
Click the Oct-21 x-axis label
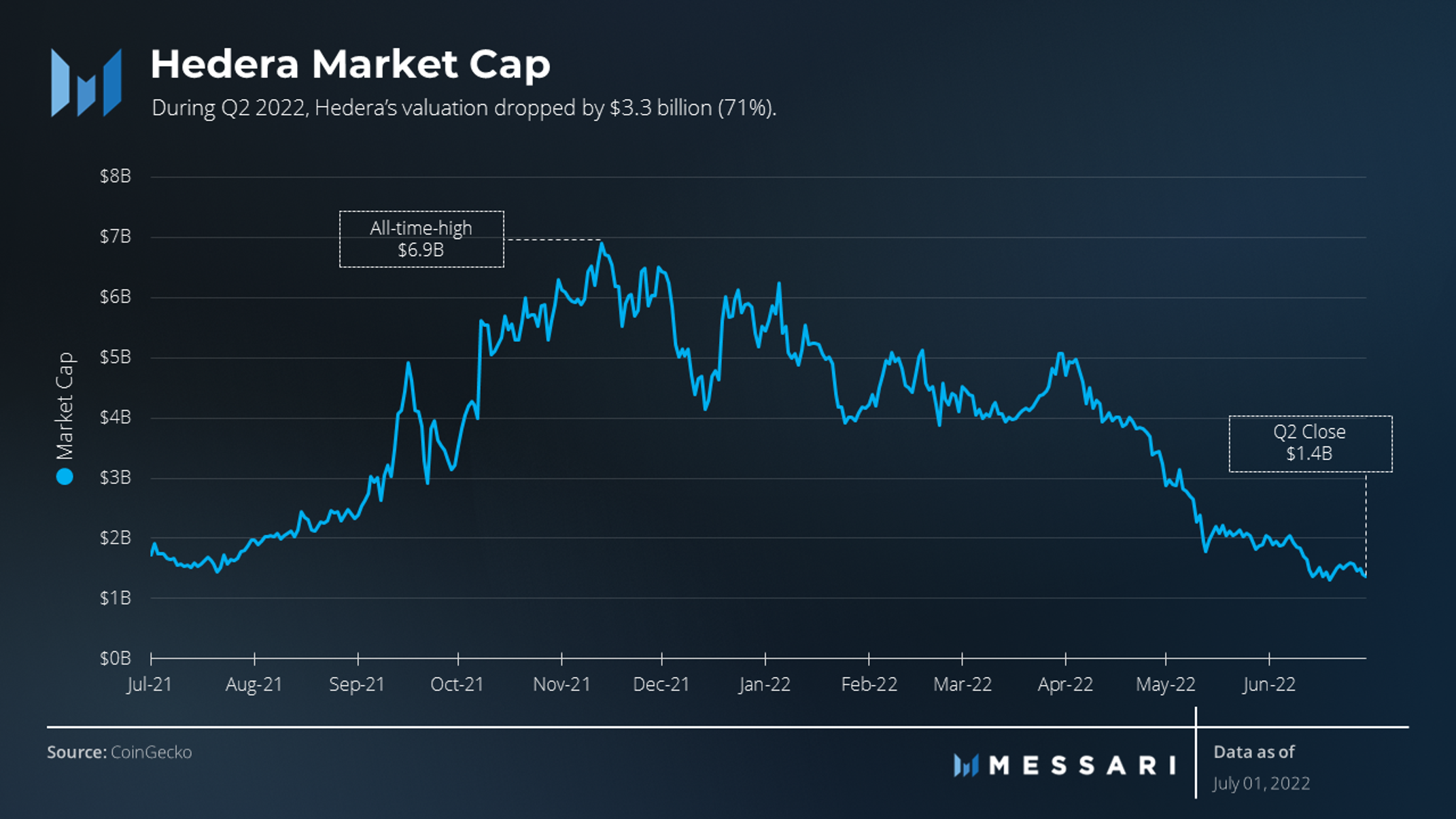pos(457,684)
